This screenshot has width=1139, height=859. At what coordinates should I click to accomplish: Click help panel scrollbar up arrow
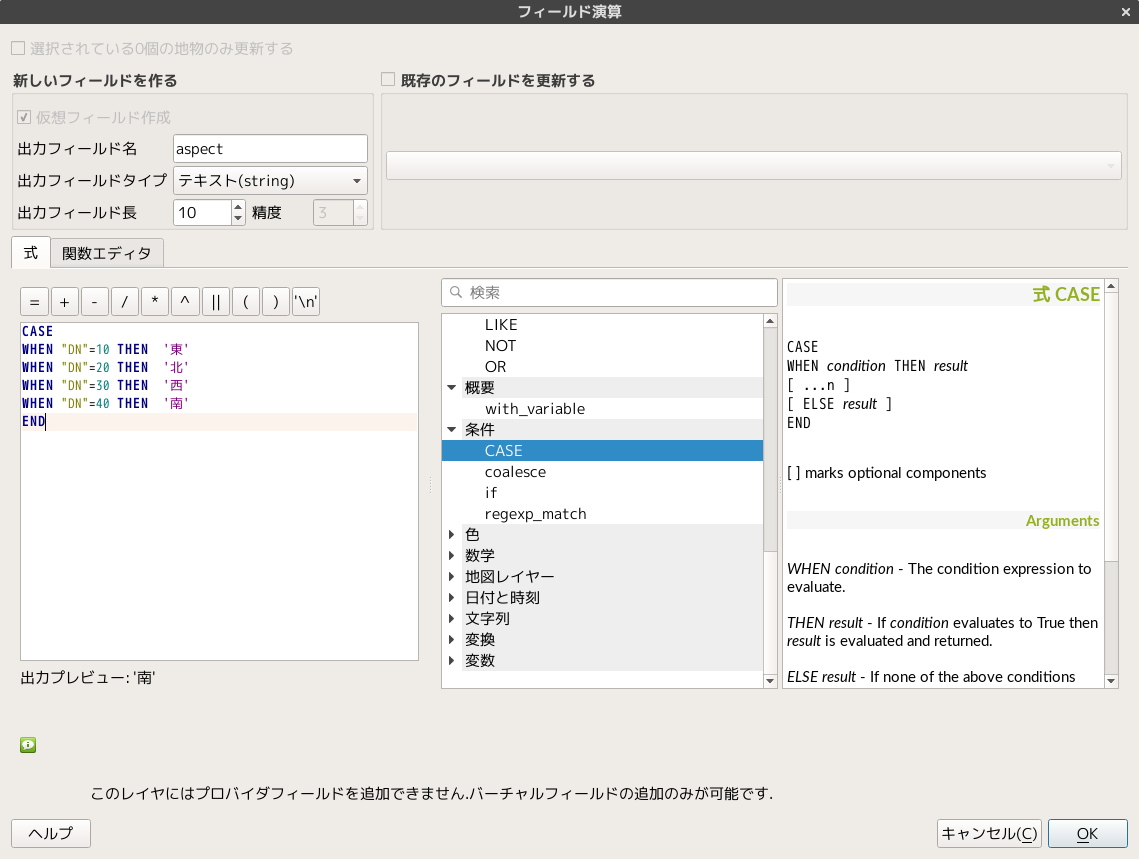pos(1111,287)
